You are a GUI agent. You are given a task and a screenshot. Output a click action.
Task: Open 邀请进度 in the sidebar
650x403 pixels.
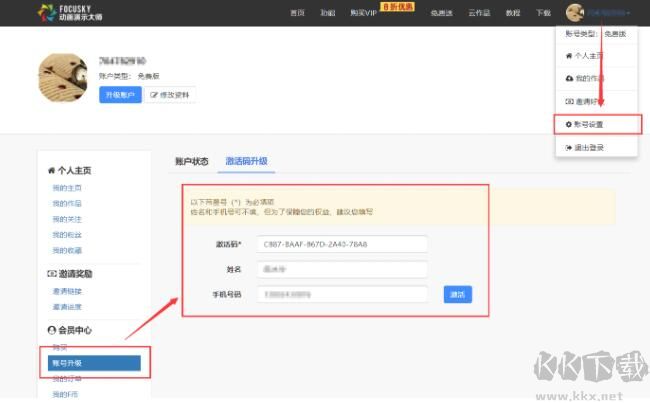67,307
